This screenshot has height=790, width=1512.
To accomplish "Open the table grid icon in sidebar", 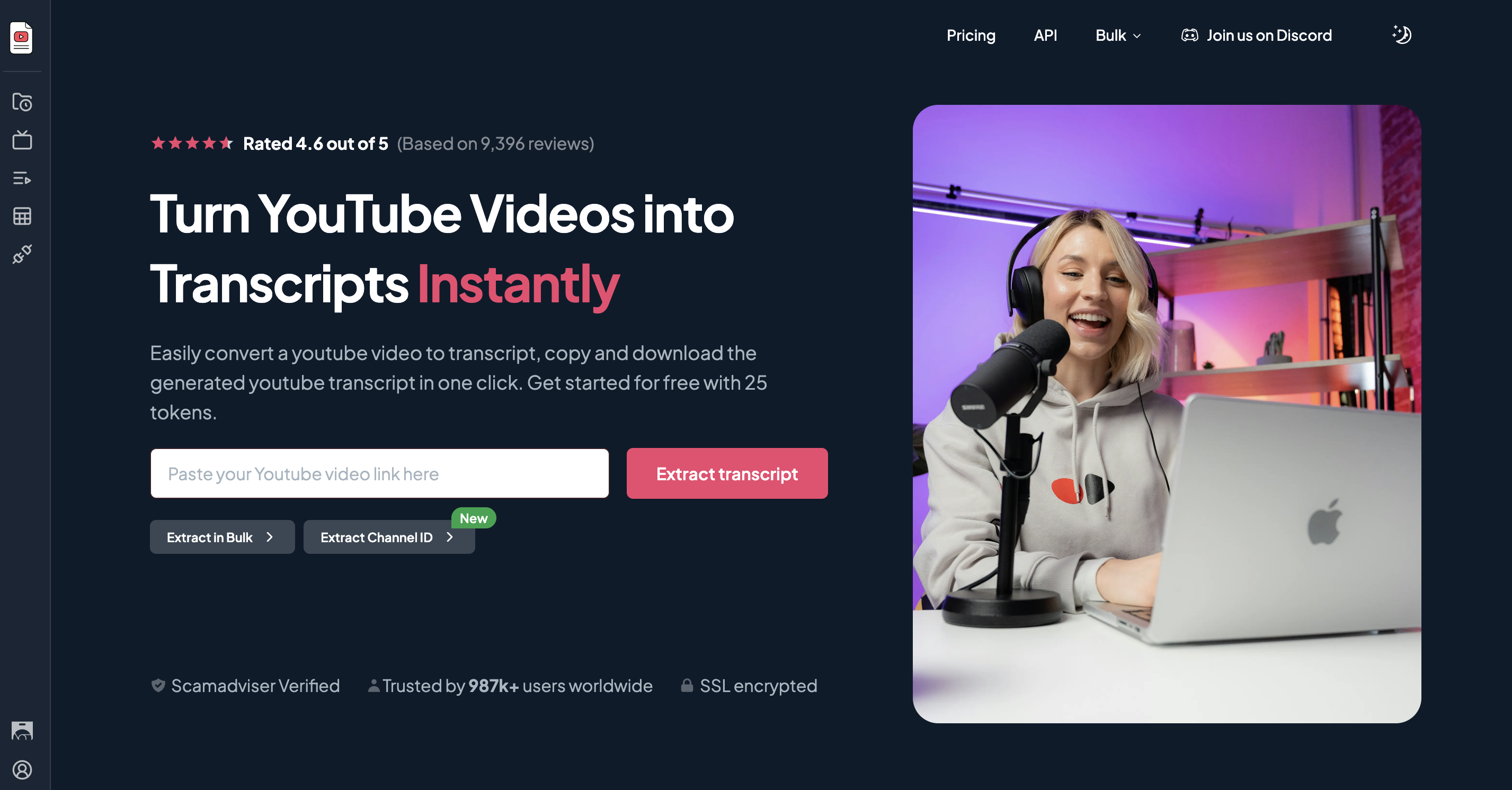I will tap(22, 217).
